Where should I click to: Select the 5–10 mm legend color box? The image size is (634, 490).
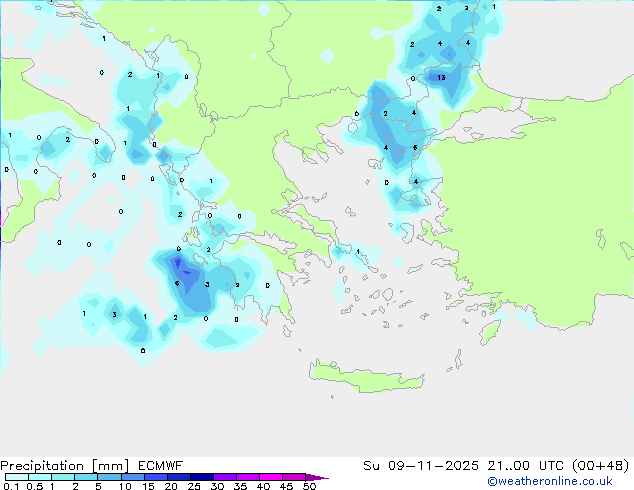[x=109, y=477]
